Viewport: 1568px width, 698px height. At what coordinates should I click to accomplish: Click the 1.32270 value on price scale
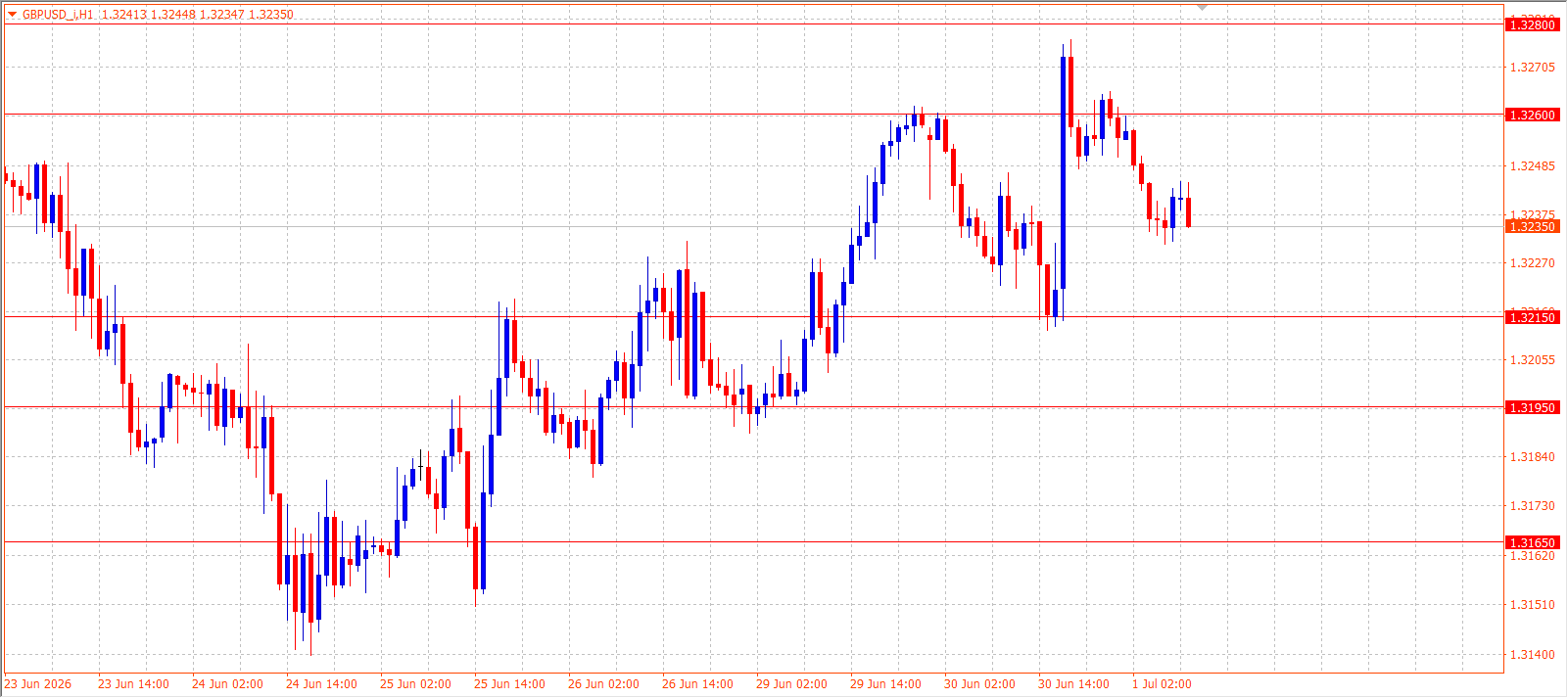click(1533, 263)
